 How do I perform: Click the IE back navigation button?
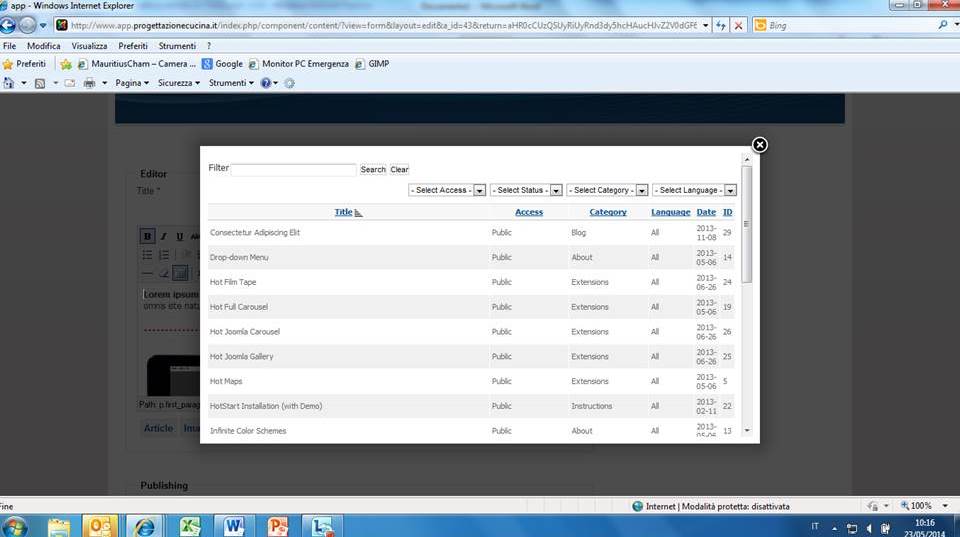click(7, 25)
